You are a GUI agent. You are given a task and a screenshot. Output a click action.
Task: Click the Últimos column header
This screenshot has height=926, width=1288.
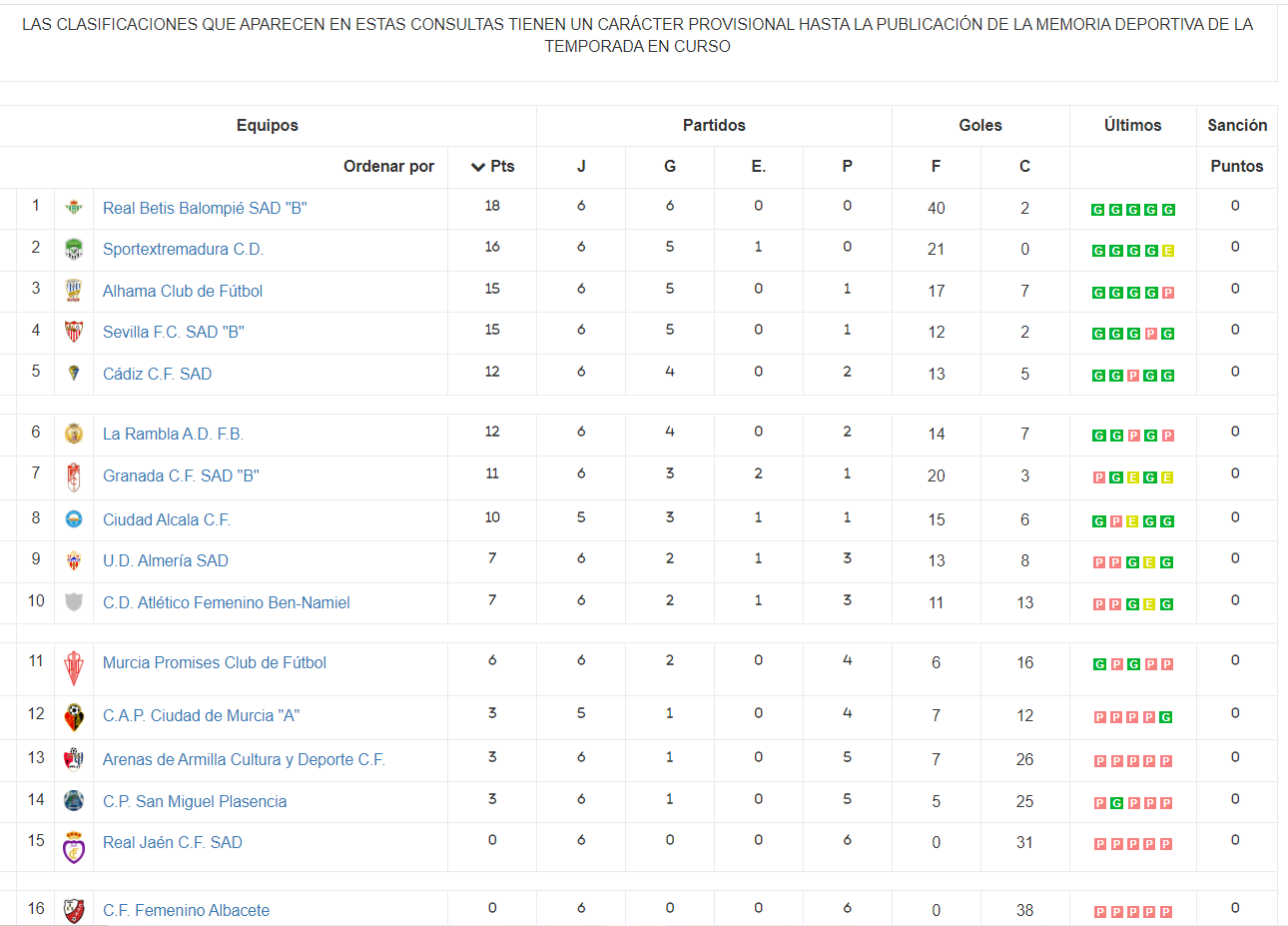tap(1133, 125)
